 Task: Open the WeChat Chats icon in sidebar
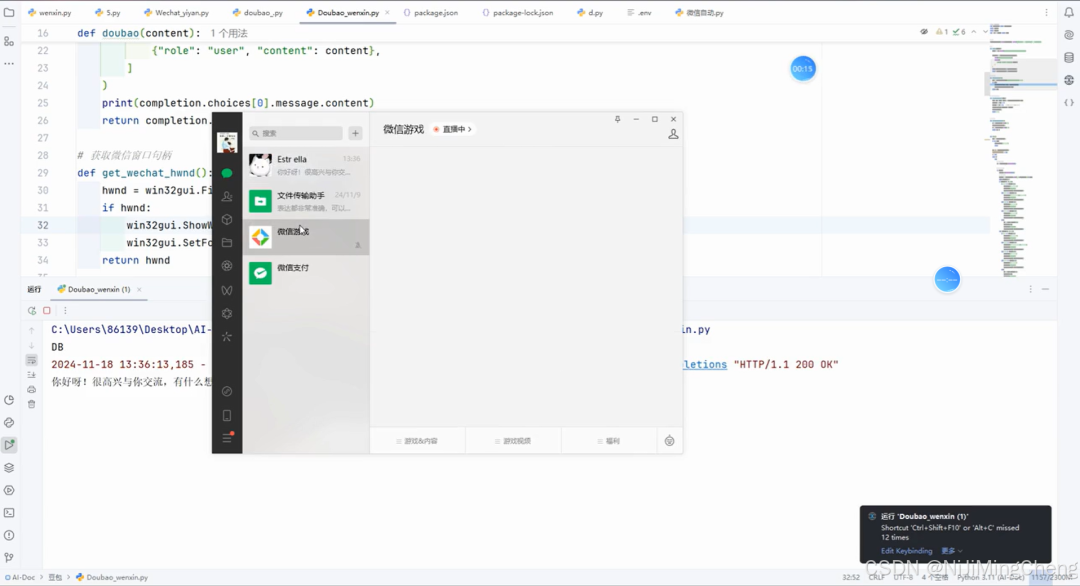(x=227, y=174)
